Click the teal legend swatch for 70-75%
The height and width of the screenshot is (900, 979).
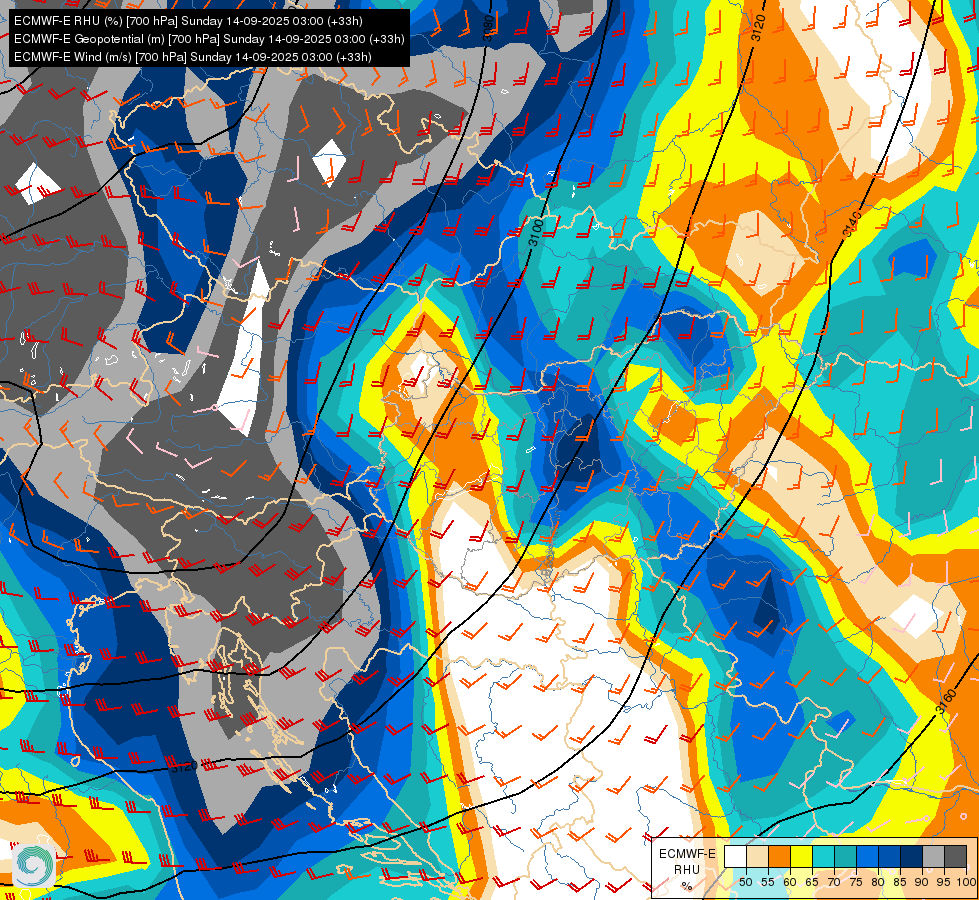tap(845, 856)
